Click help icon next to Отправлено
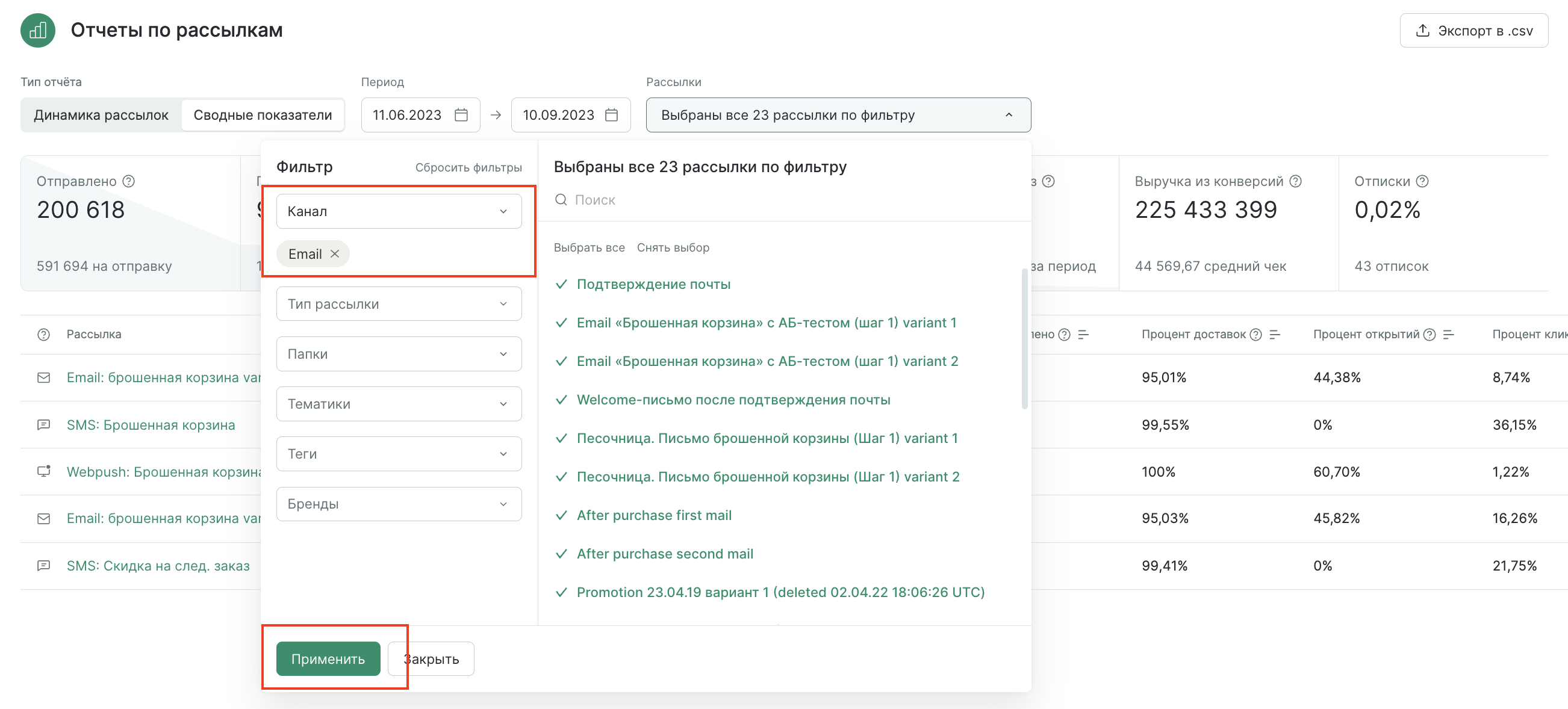 coord(128,181)
